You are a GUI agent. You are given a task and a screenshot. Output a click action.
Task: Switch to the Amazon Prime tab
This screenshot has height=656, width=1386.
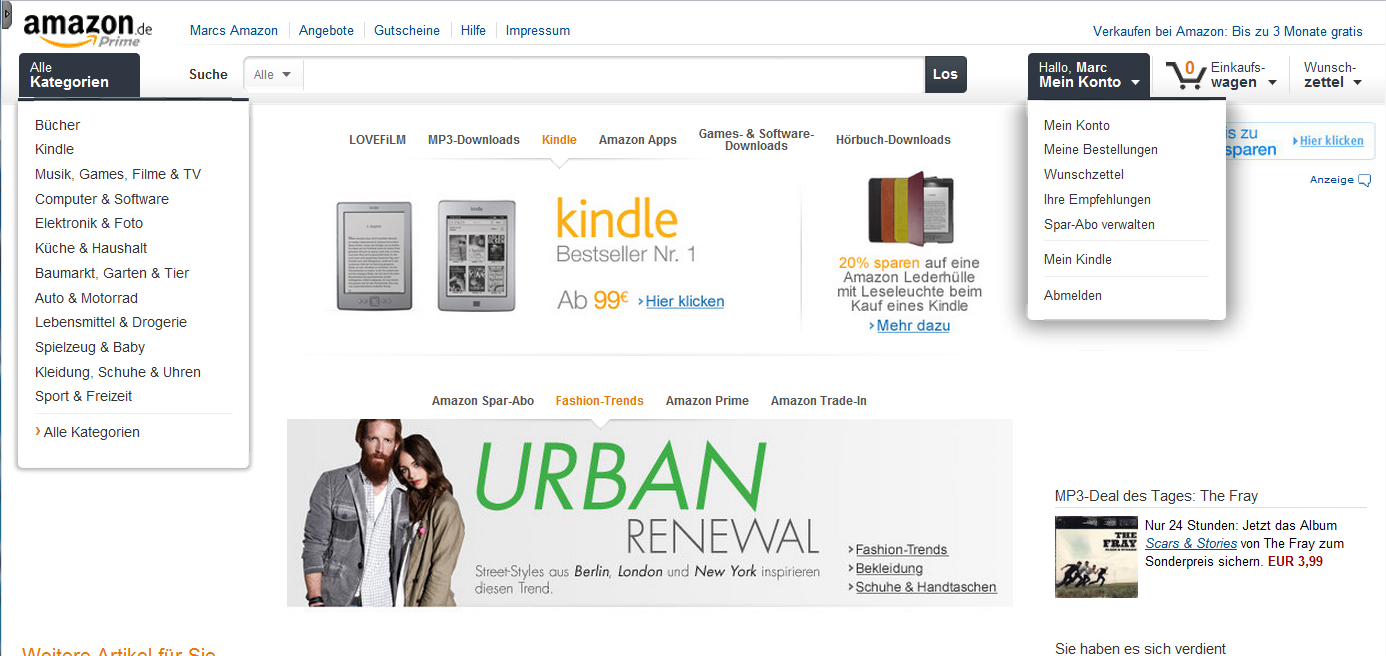coord(707,401)
